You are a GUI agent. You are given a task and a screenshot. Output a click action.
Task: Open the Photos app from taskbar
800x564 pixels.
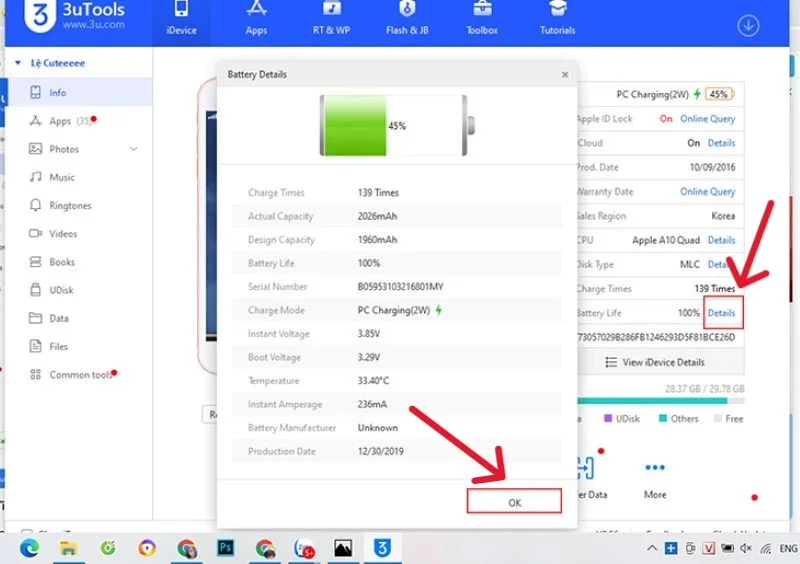pyautogui.click(x=343, y=548)
